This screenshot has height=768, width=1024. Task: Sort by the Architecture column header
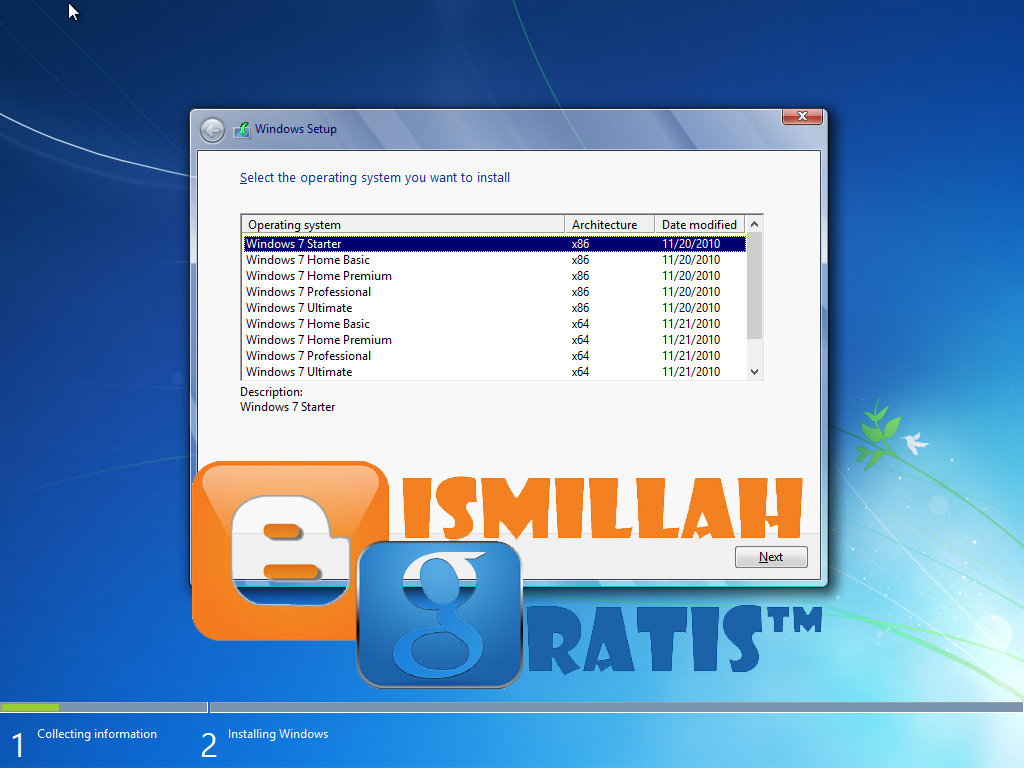(607, 224)
